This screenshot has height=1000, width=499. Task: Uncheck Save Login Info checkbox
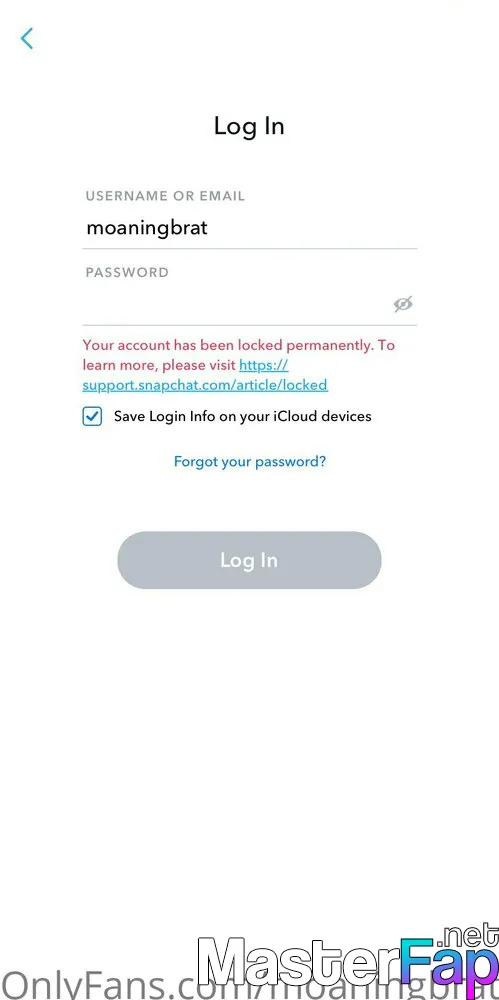92,417
